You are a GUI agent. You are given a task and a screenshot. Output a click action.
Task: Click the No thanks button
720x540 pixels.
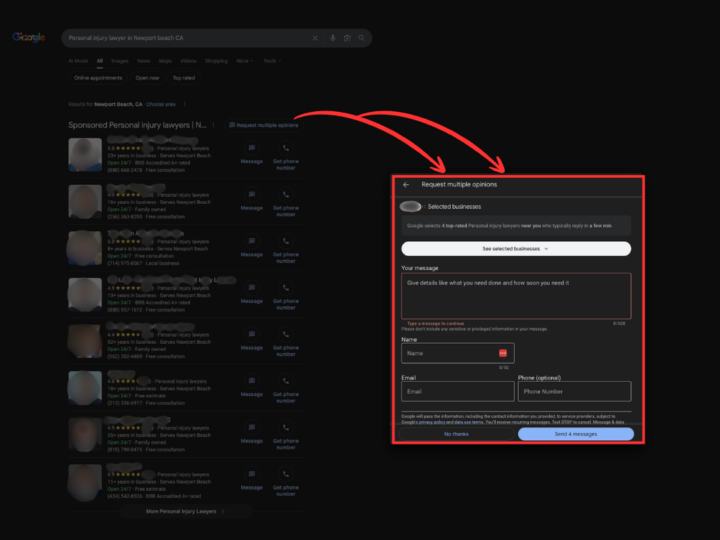pos(456,434)
